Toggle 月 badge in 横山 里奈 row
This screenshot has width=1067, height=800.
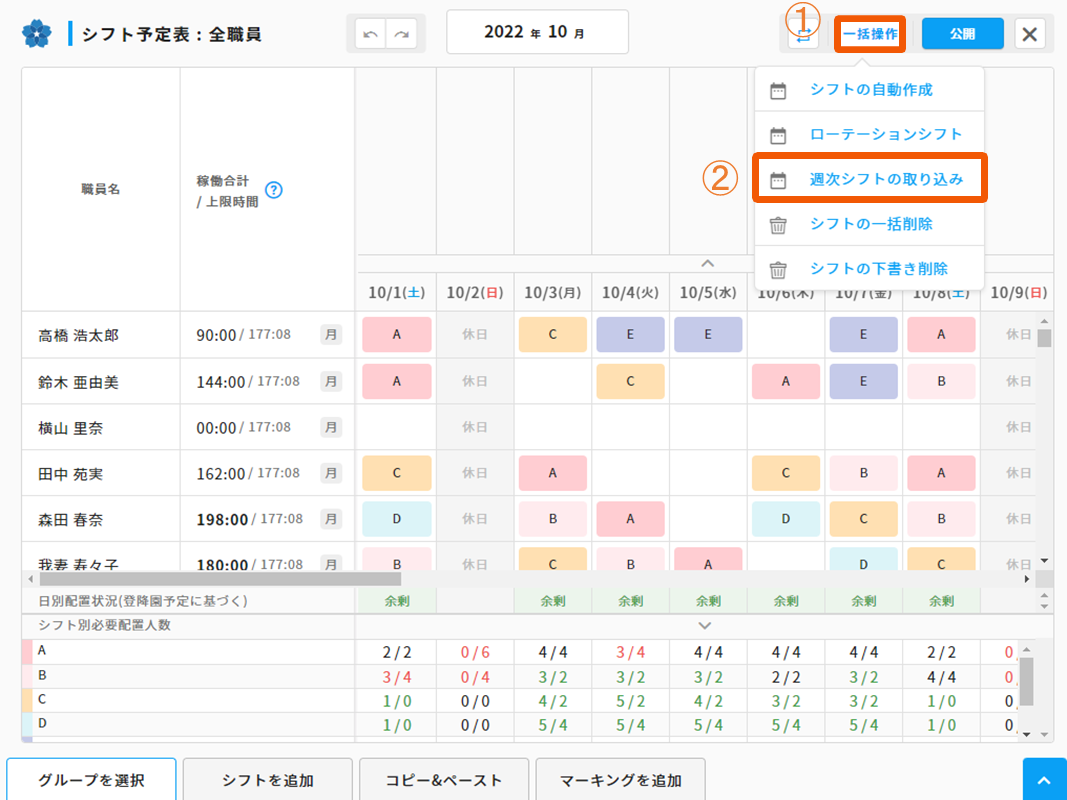(331, 427)
